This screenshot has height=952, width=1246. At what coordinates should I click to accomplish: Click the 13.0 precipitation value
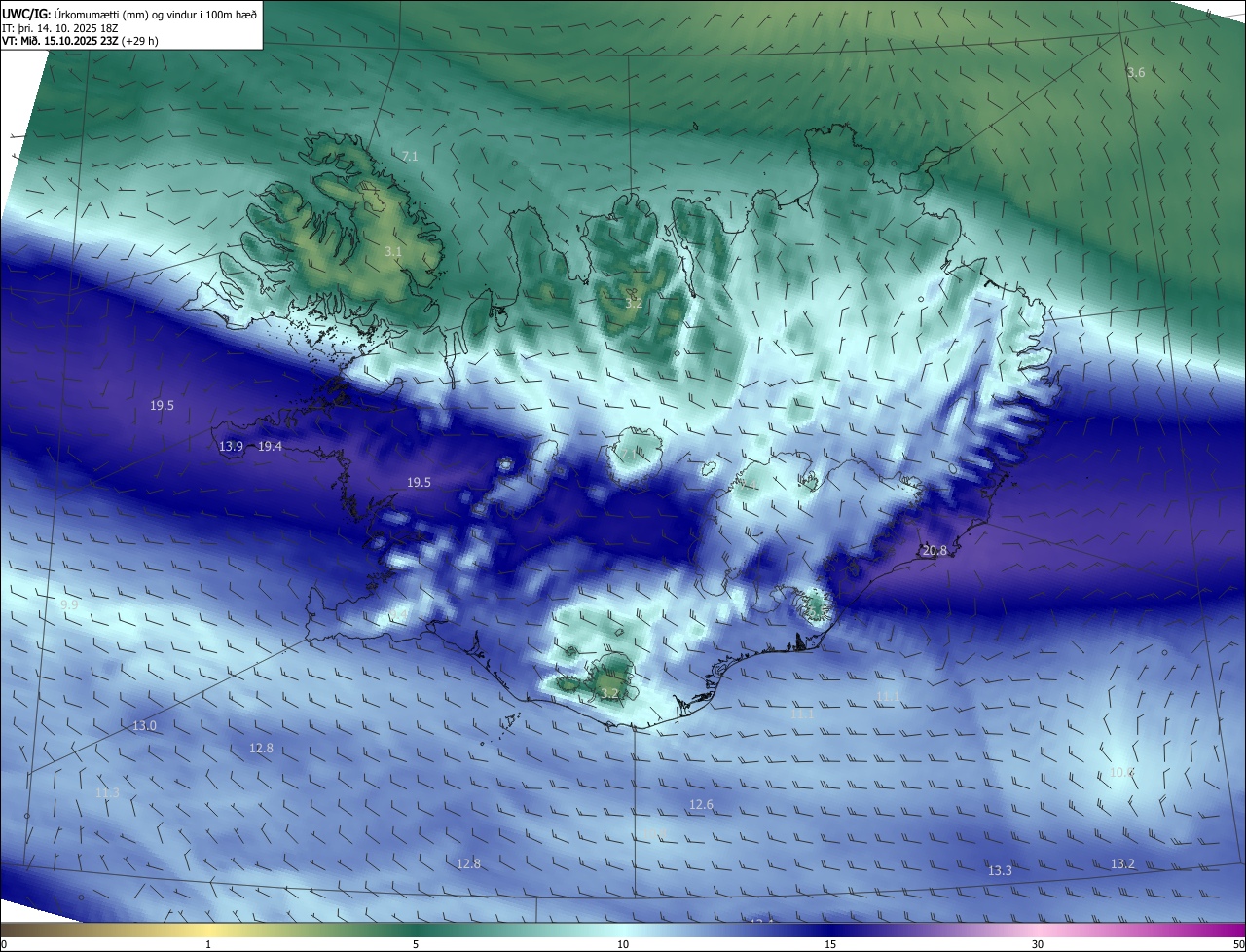pyautogui.click(x=144, y=725)
